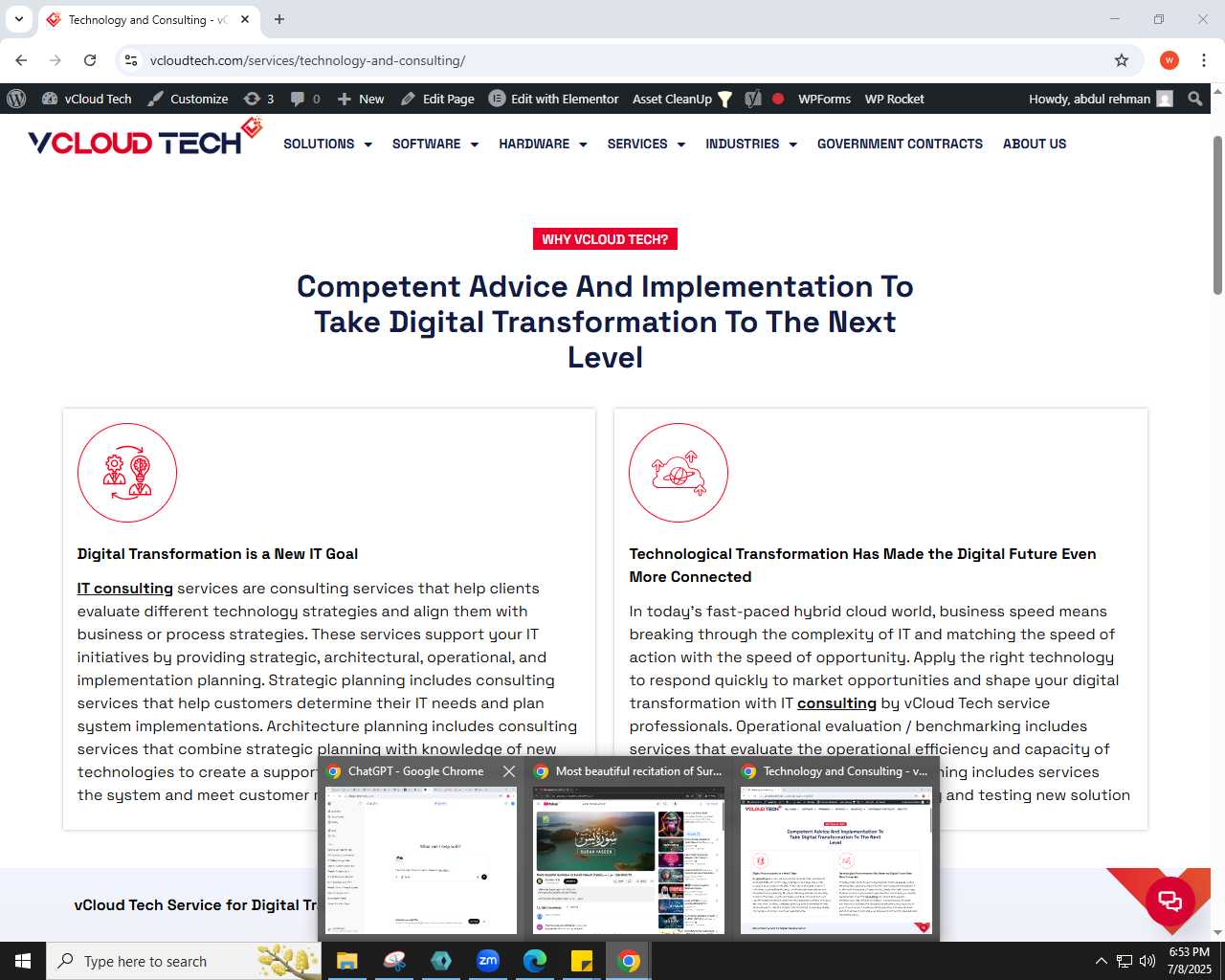
Task: Close the Technology and Consulting tab
Action: point(245,19)
